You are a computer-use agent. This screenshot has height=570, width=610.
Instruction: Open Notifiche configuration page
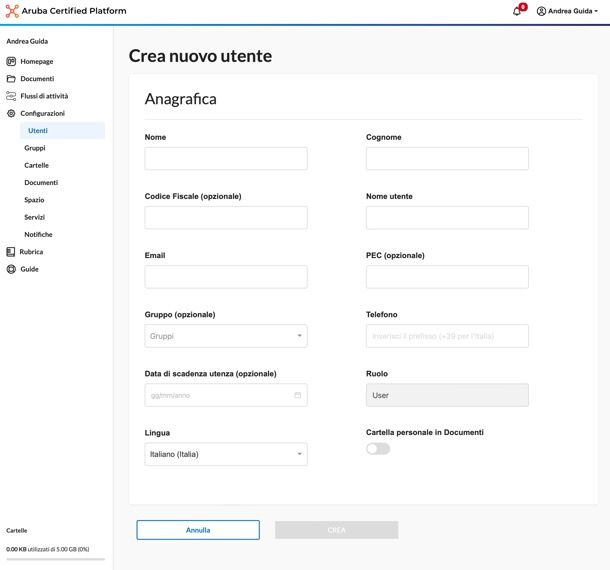[x=38, y=235]
